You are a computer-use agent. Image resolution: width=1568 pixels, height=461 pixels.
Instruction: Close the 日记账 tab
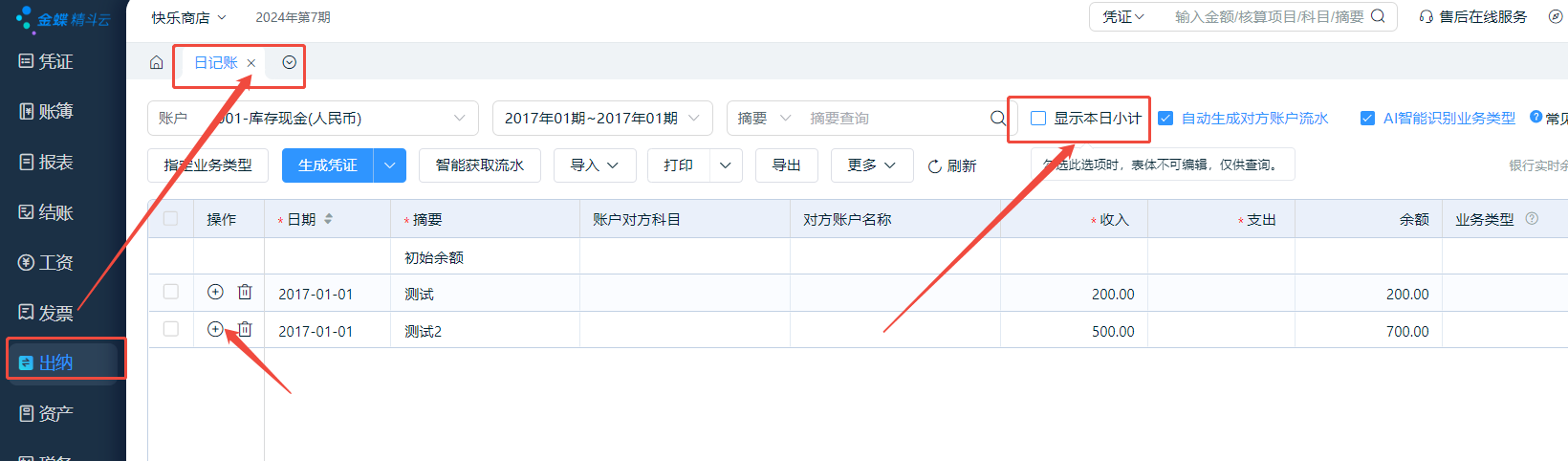pos(251,63)
